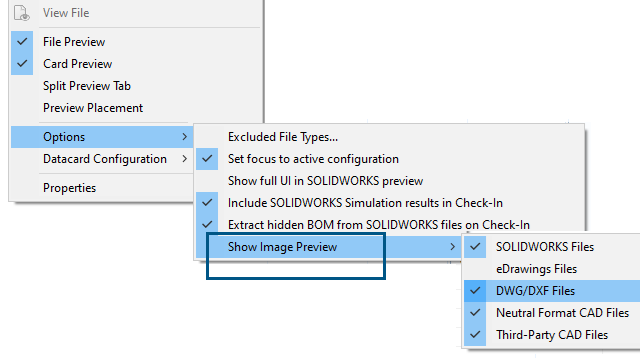Viewport: 640px width, 360px height.
Task: Click the View File document icon
Action: (x=22, y=13)
